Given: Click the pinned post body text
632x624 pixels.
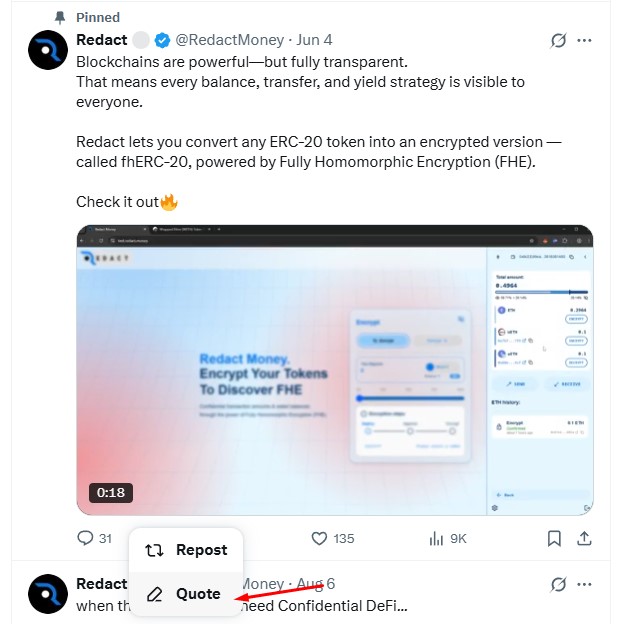Looking at the screenshot, I should pos(300,81).
